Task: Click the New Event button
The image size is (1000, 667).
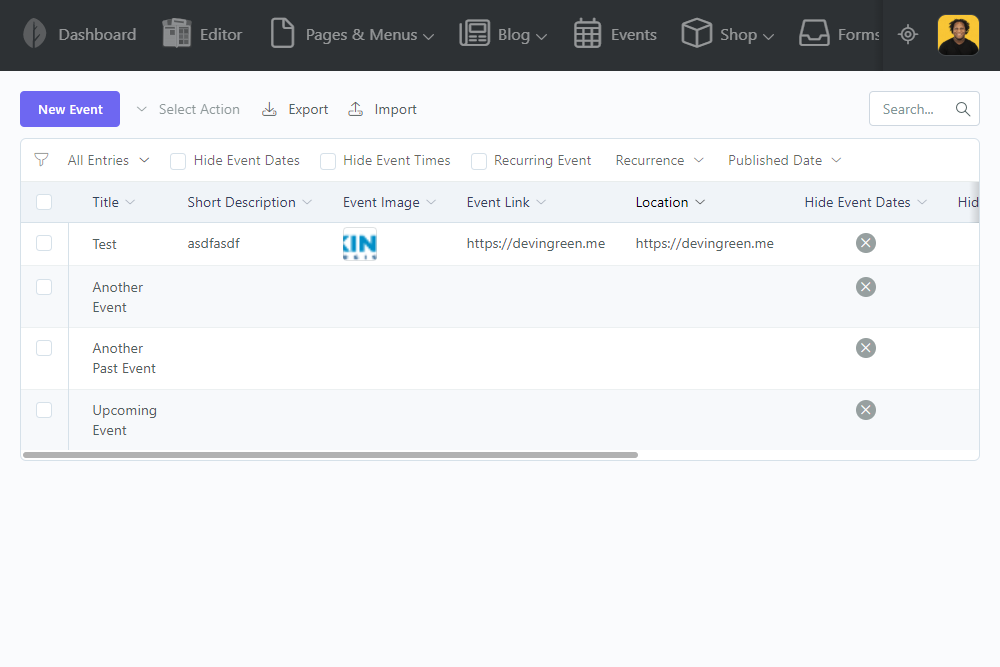Action: coord(70,109)
